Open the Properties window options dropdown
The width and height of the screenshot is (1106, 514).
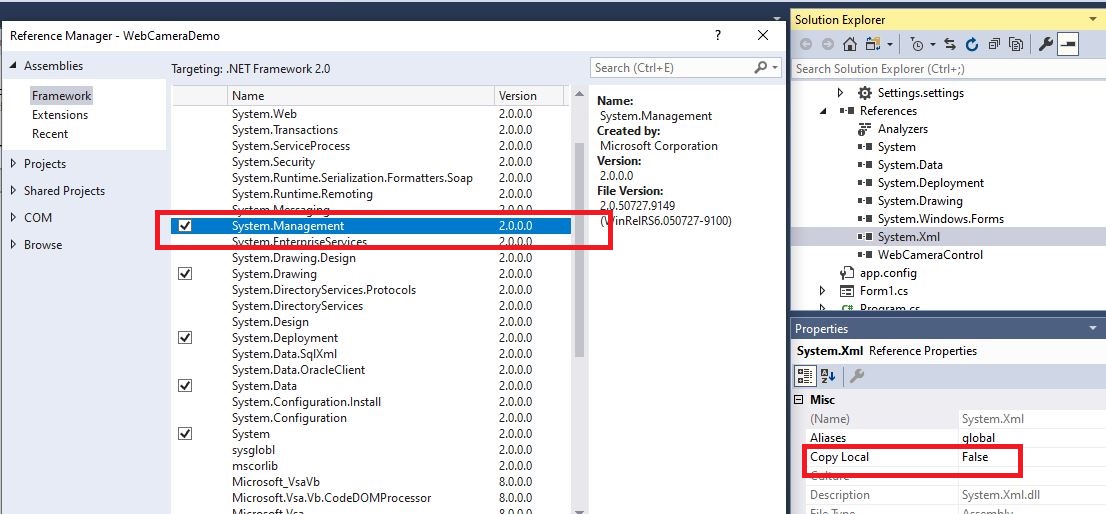[x=1093, y=328]
